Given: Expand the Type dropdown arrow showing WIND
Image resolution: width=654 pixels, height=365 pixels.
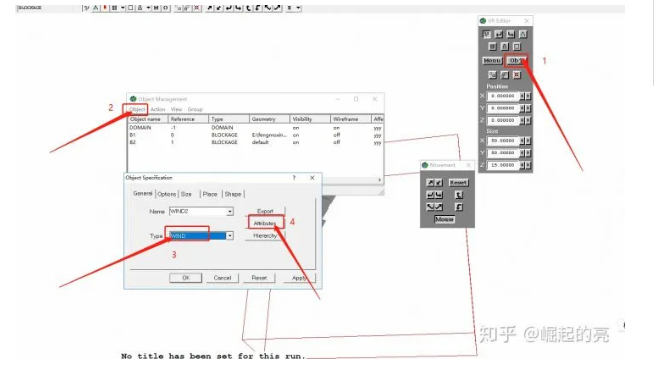Looking at the screenshot, I should (x=229, y=236).
